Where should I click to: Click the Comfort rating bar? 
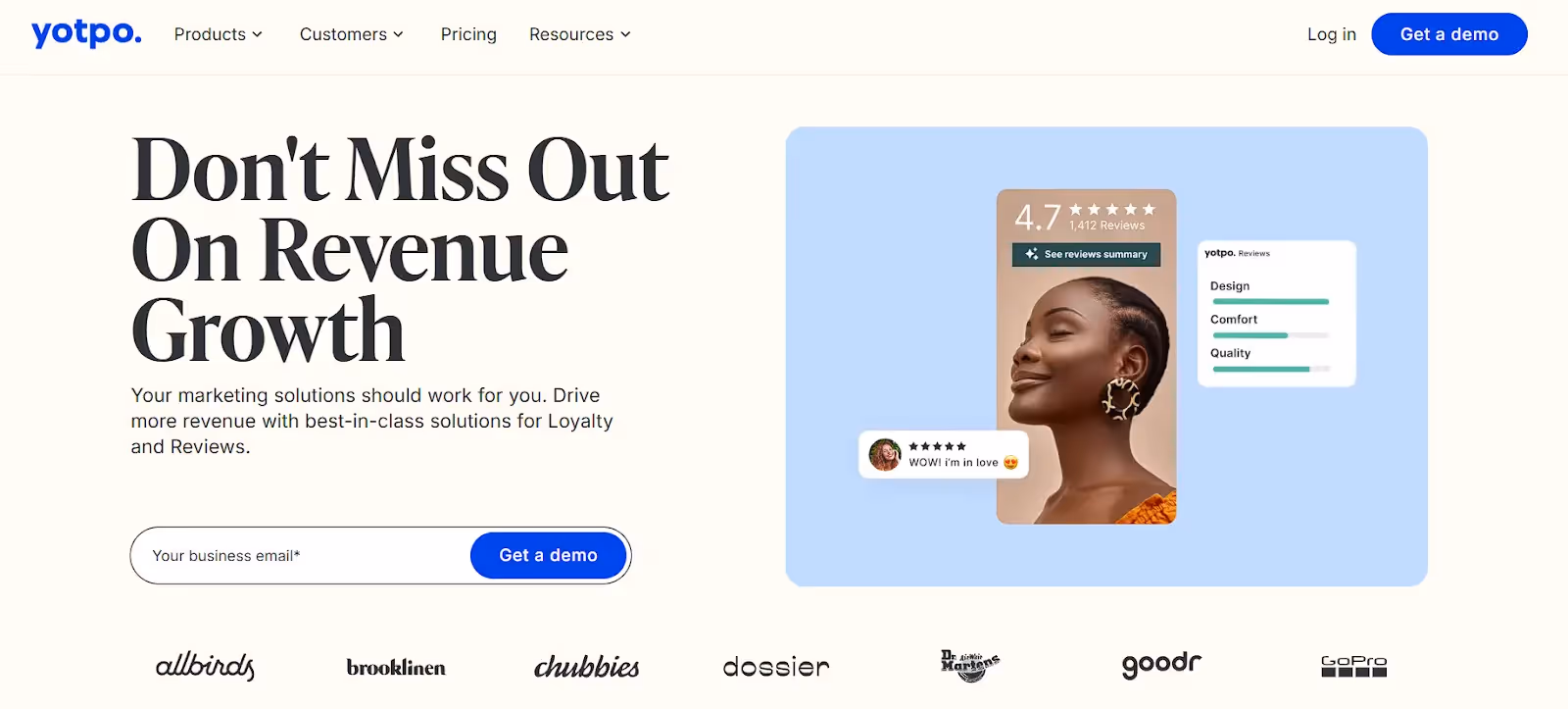(x=1271, y=335)
